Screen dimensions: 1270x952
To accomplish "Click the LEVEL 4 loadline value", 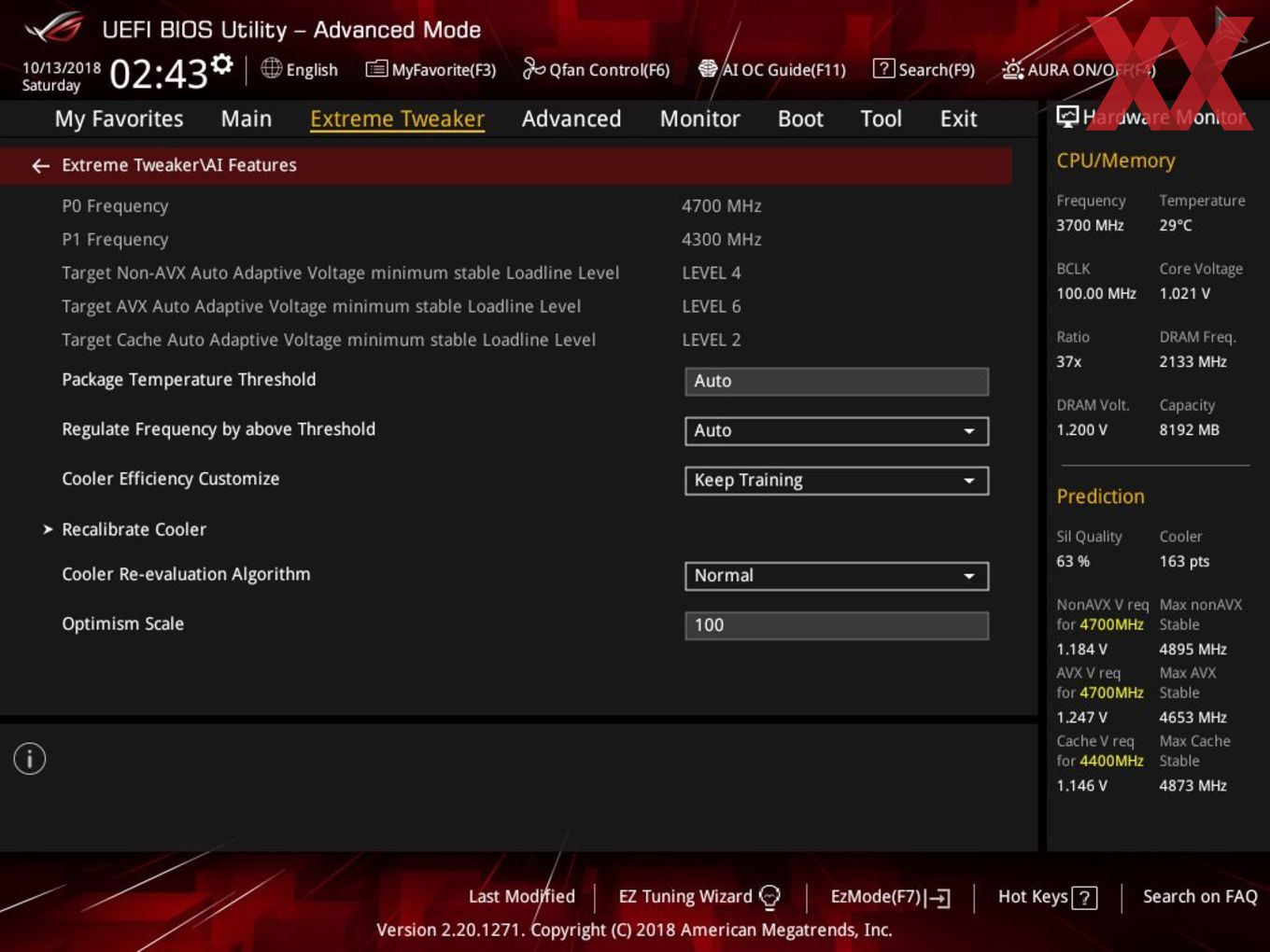I will (x=711, y=273).
